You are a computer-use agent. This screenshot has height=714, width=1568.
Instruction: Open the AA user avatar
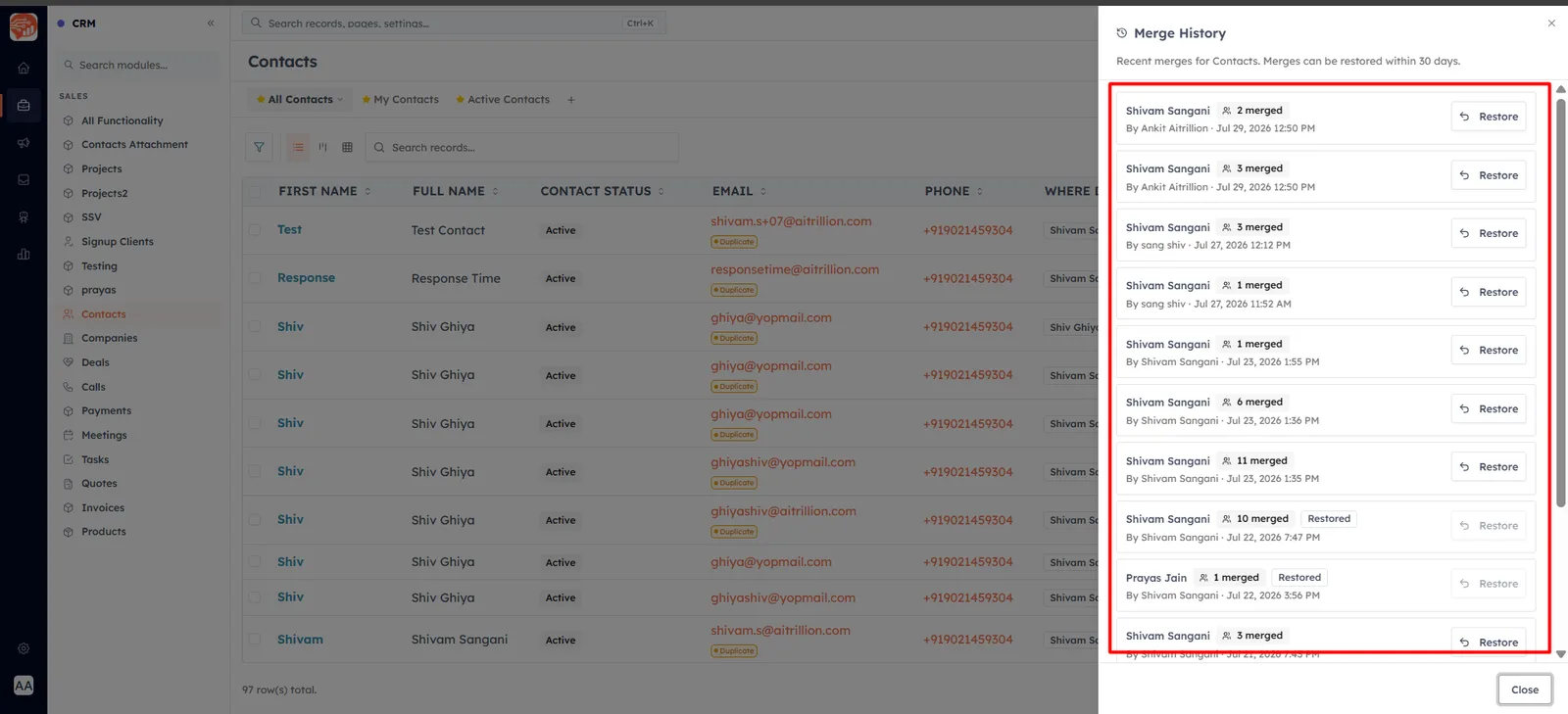click(x=24, y=686)
